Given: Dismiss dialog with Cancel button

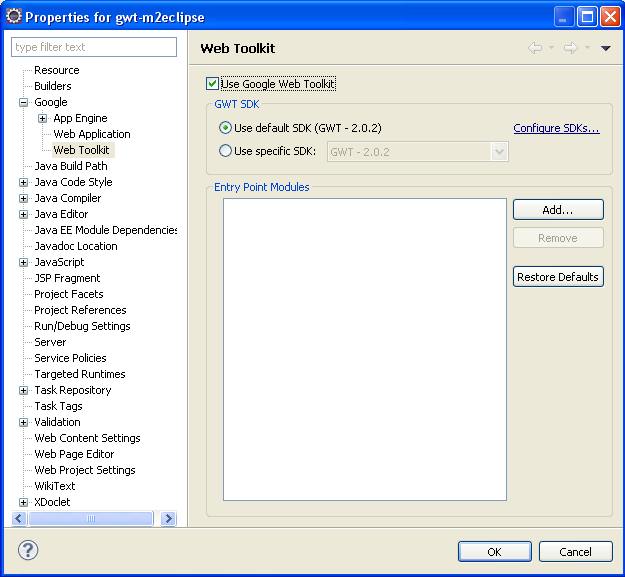Looking at the screenshot, I should pos(575,551).
